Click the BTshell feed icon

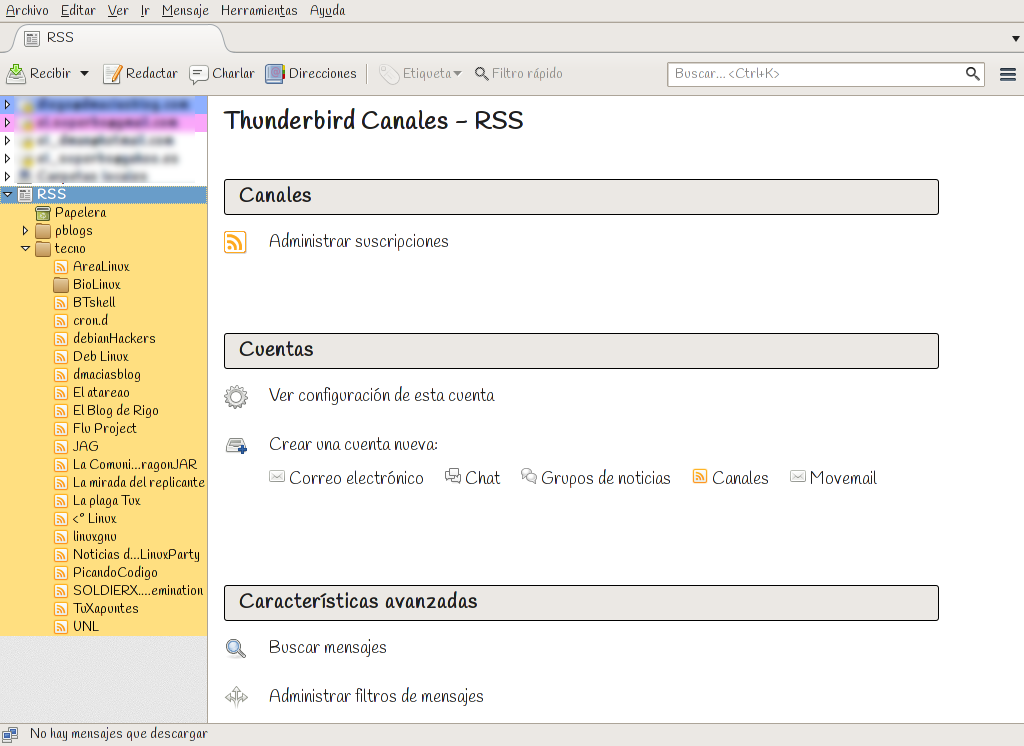[61, 303]
